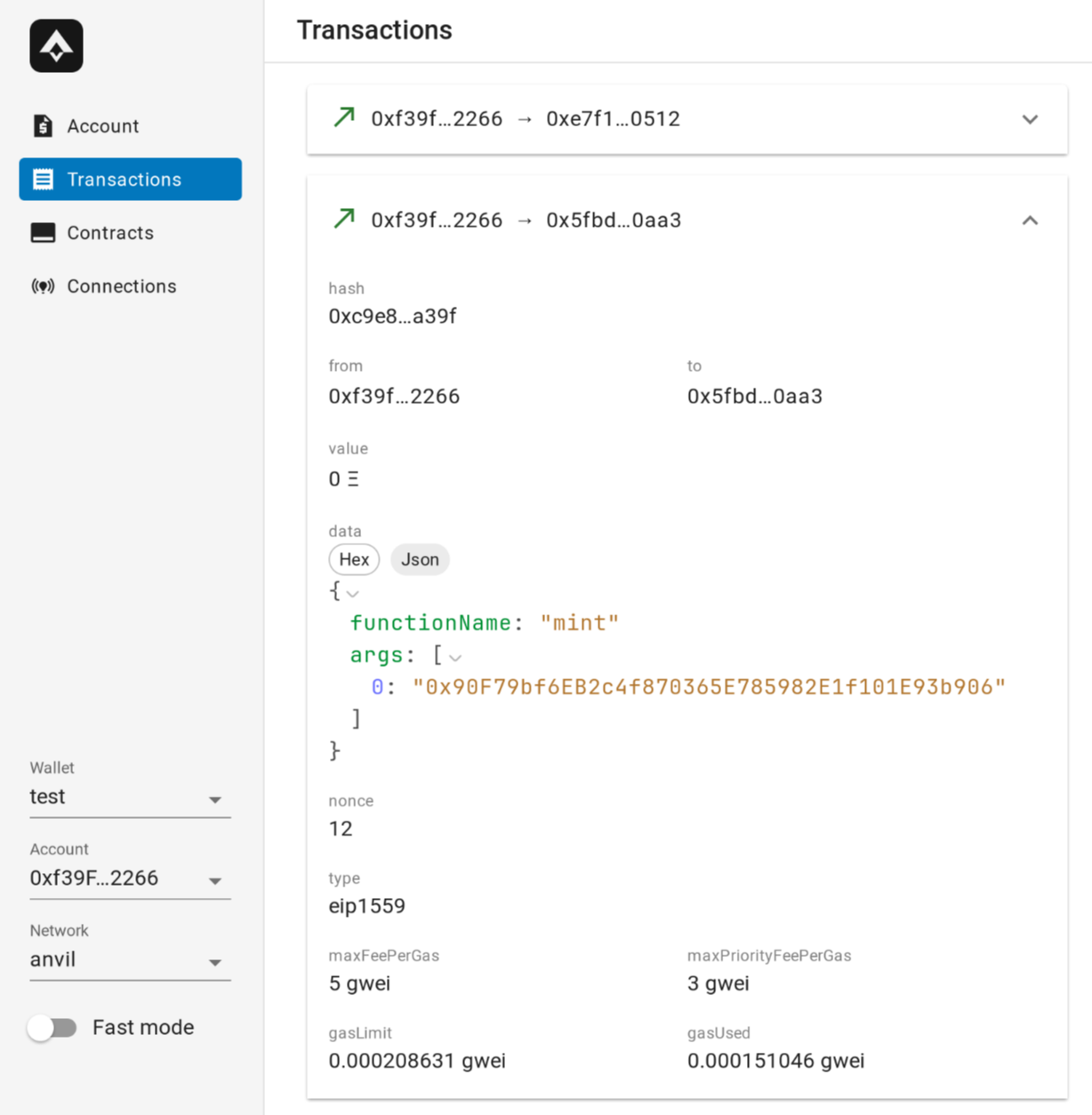Click the Contracts icon in the sidebar
The width and height of the screenshot is (1092, 1115).
[x=42, y=232]
